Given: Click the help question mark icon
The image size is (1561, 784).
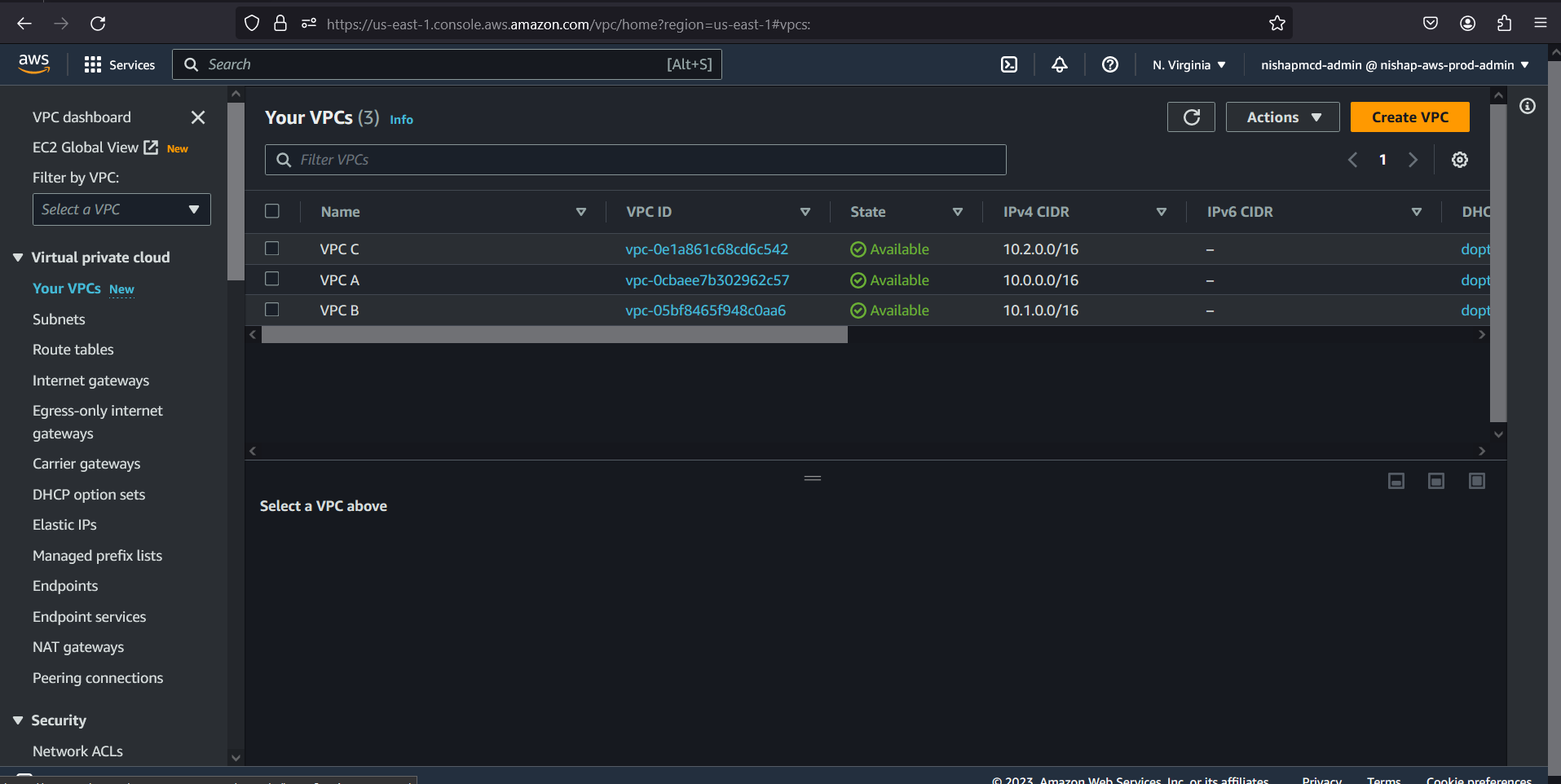Looking at the screenshot, I should [x=1109, y=65].
